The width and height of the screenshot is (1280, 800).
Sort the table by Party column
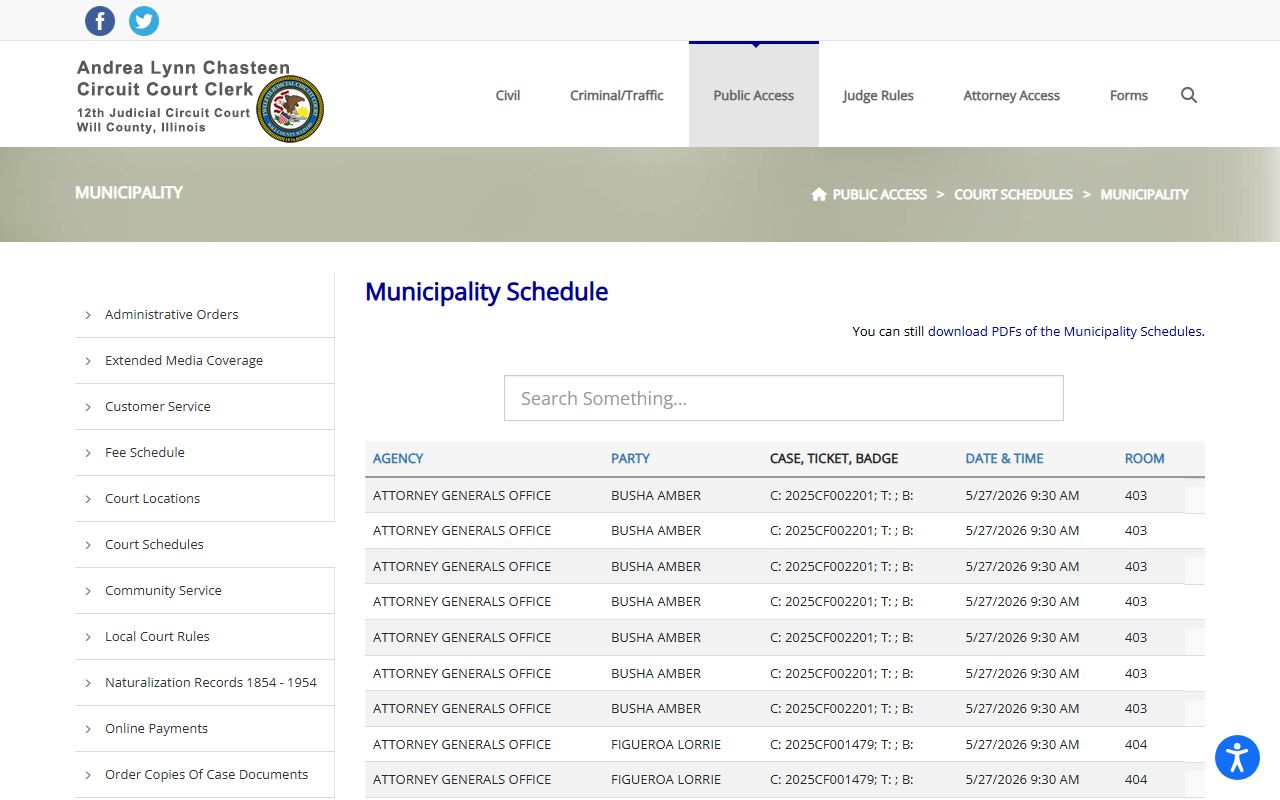pos(630,458)
